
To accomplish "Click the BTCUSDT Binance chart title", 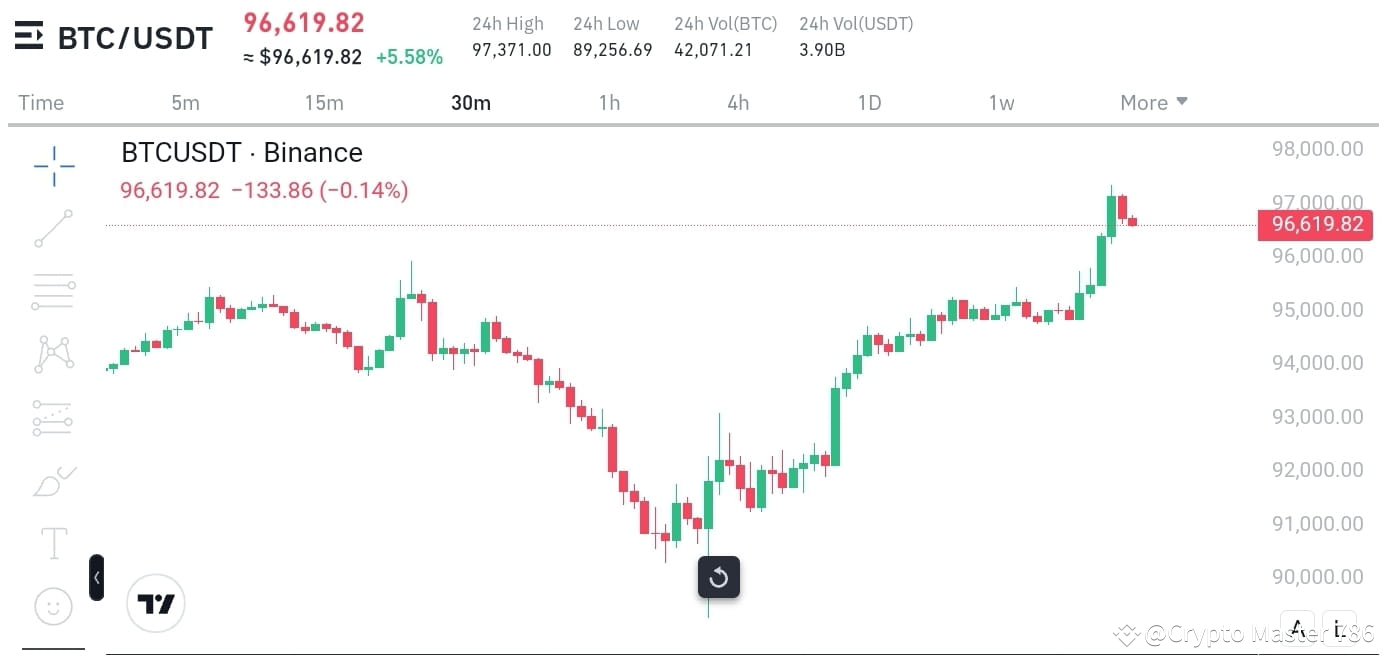I will pos(241,152).
